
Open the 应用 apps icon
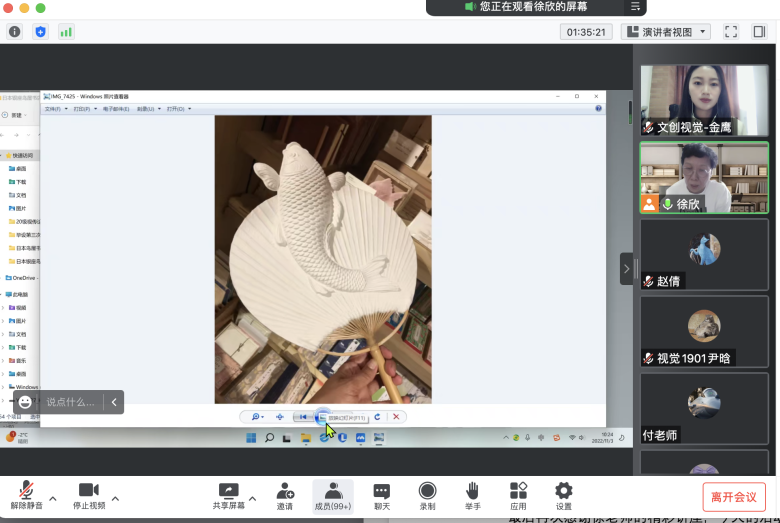[518, 496]
